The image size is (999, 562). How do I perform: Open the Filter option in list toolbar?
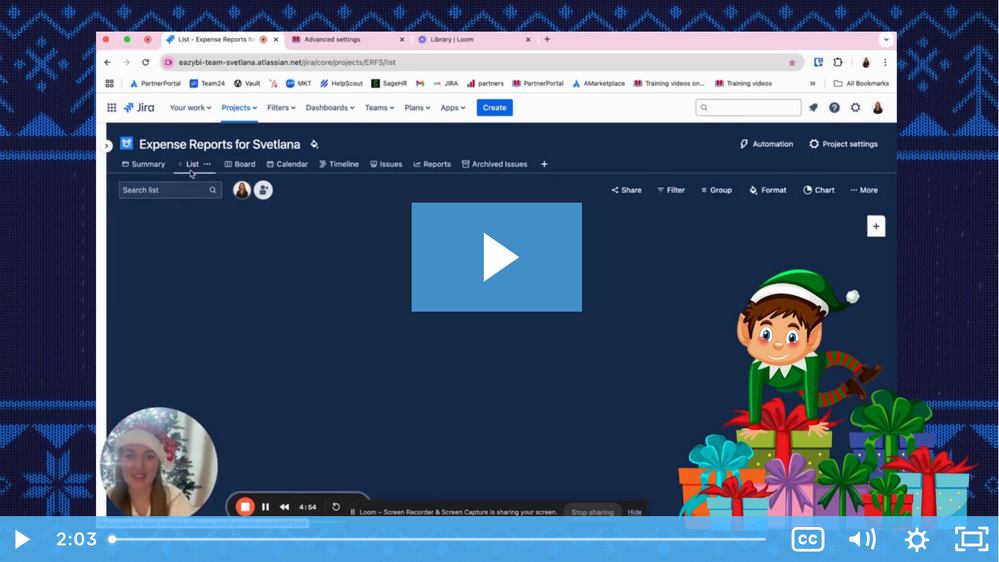(671, 190)
